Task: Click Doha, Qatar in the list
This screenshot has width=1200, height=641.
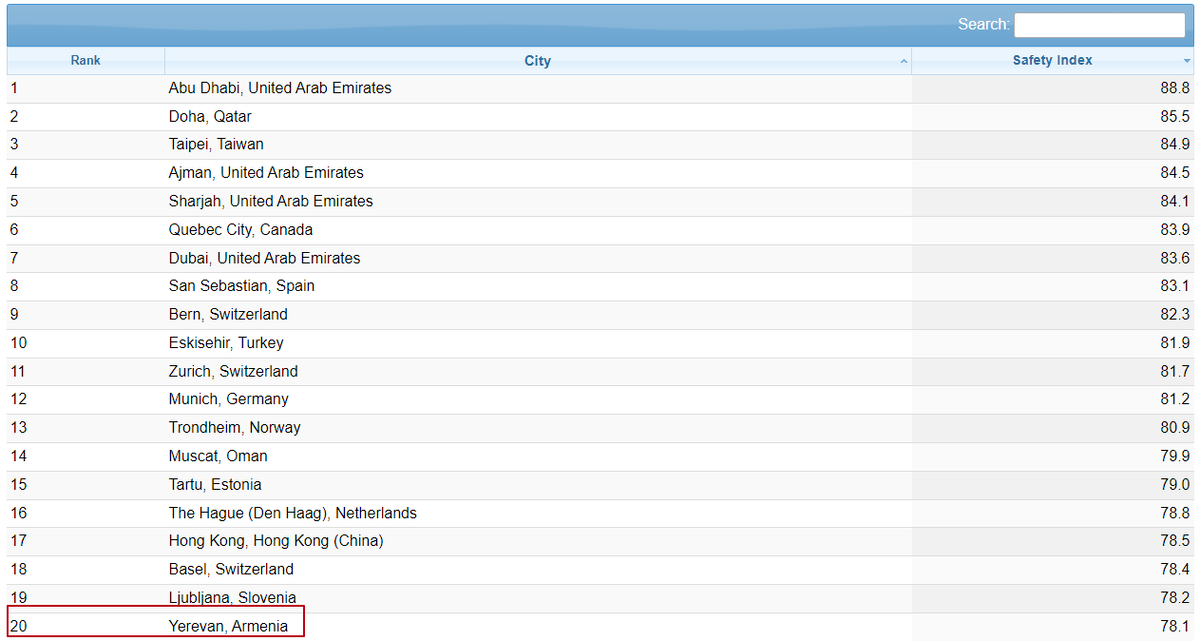Action: click(210, 116)
